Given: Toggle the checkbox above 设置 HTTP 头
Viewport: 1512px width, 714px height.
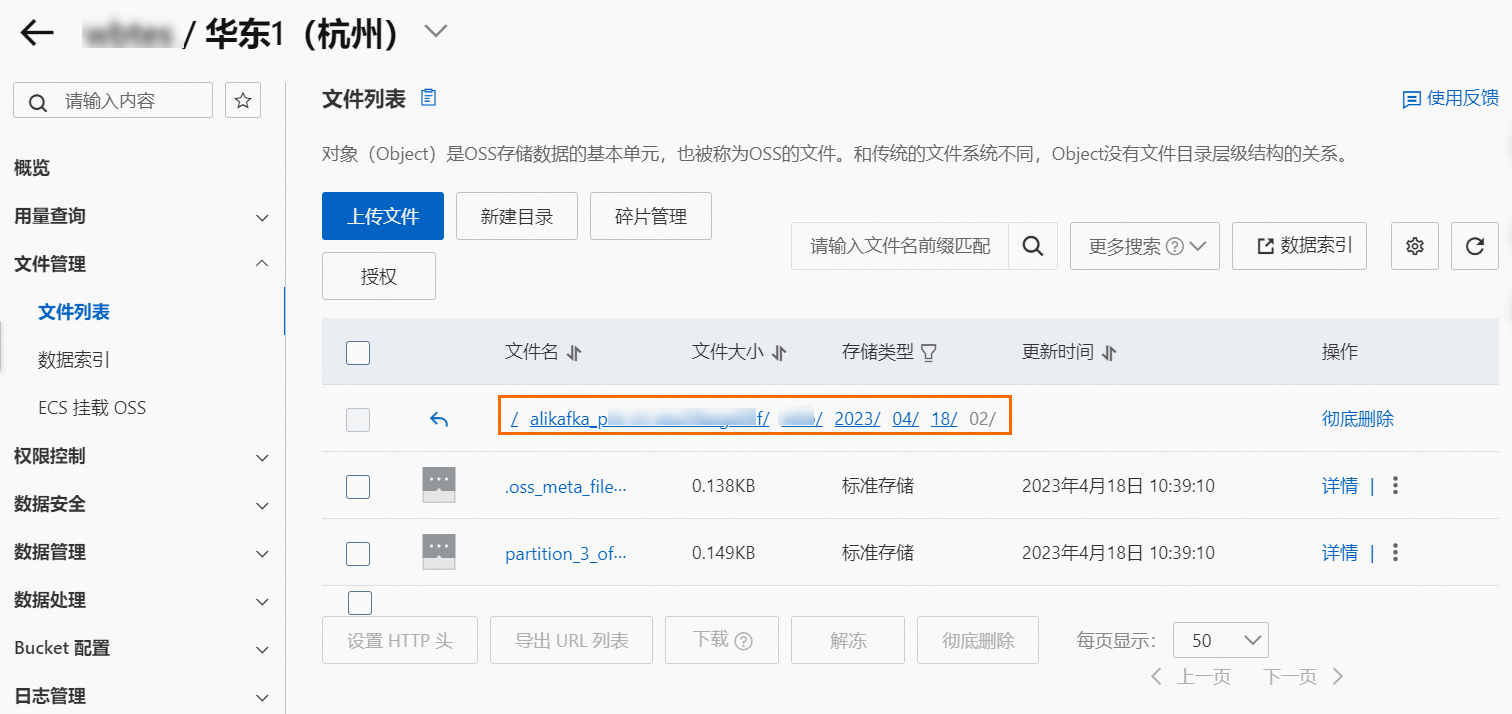Looking at the screenshot, I should [360, 603].
